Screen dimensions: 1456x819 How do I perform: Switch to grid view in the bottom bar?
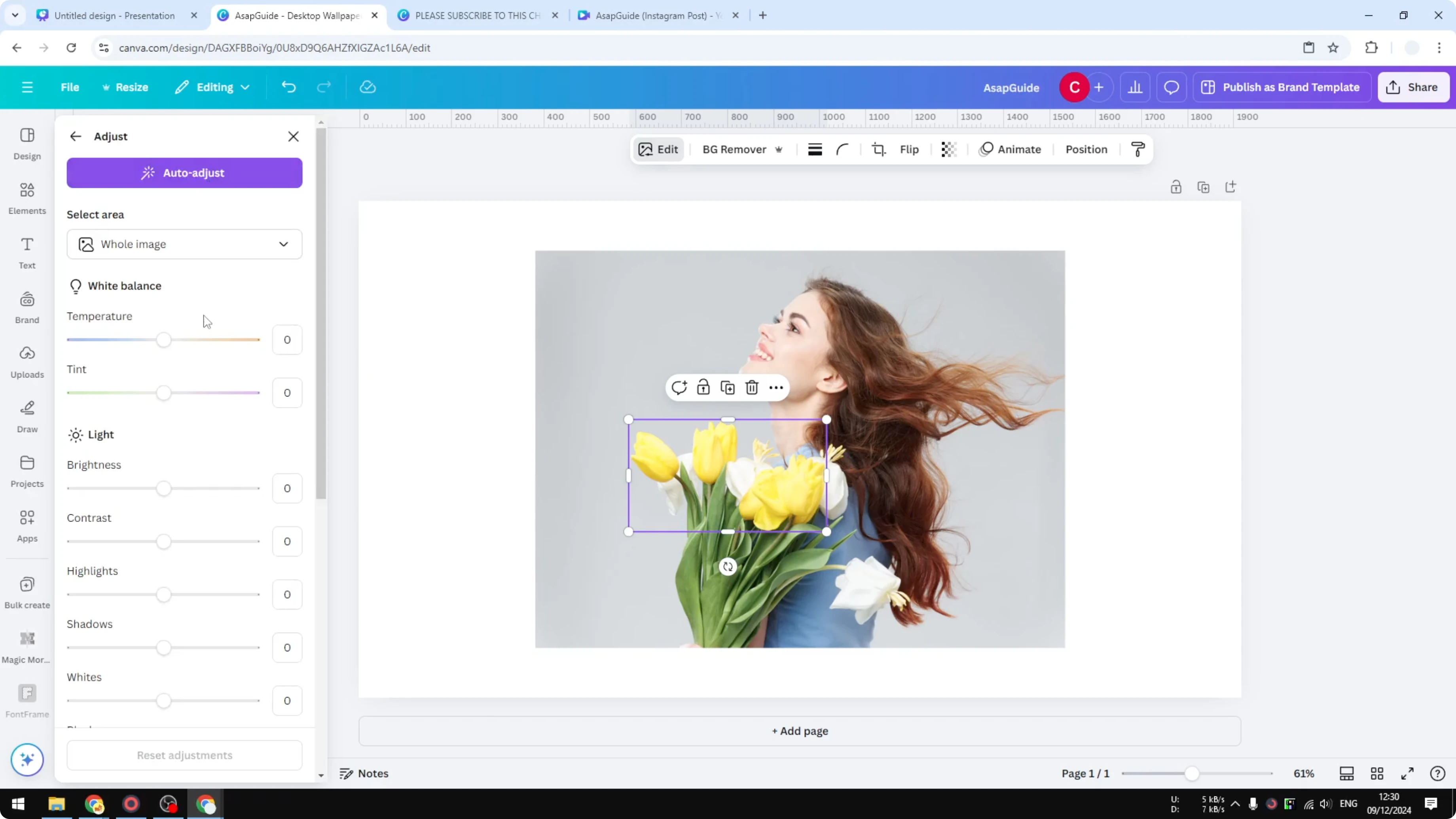[1377, 773]
